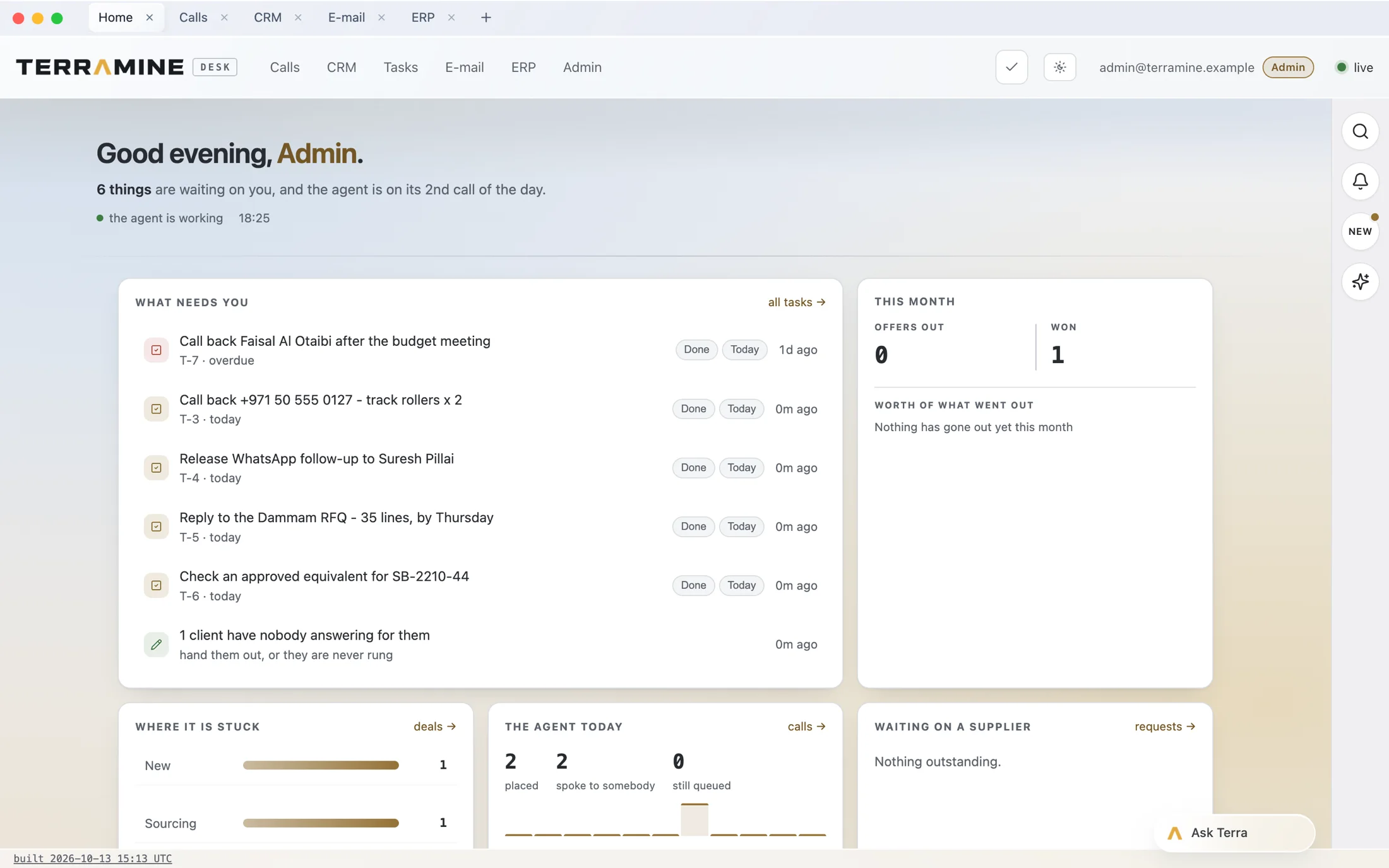This screenshot has height=868, width=1389.
Task: Click the checkmark icon button in header
Action: pos(1011,67)
